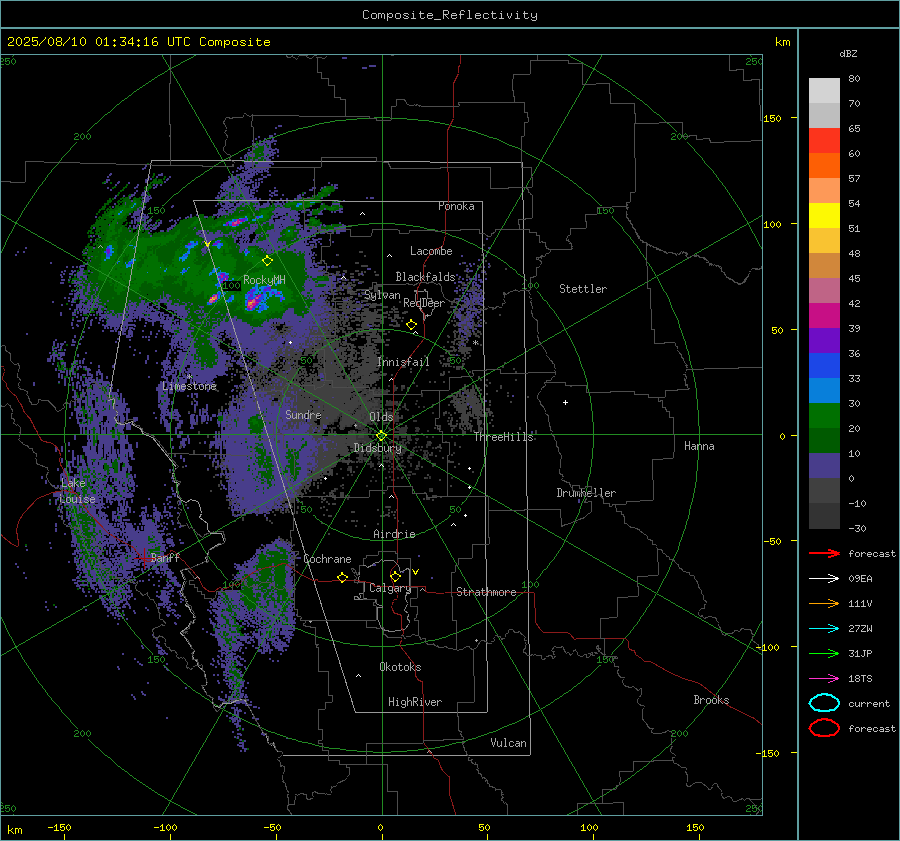Click the Drumheller label
900x841 pixels.
pyautogui.click(x=586, y=493)
